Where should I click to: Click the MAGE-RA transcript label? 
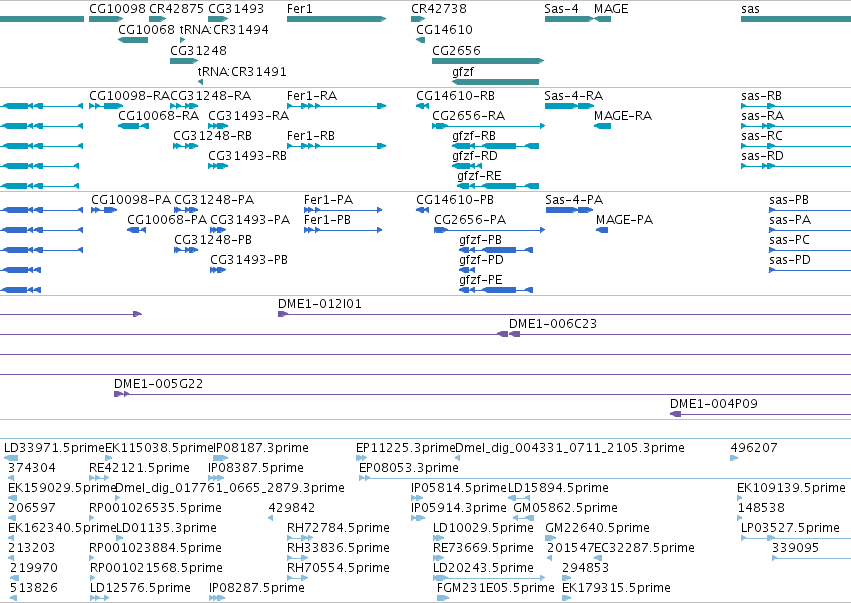[623, 116]
